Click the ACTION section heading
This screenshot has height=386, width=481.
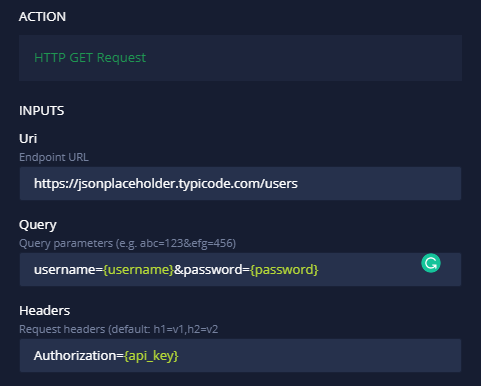[42, 17]
